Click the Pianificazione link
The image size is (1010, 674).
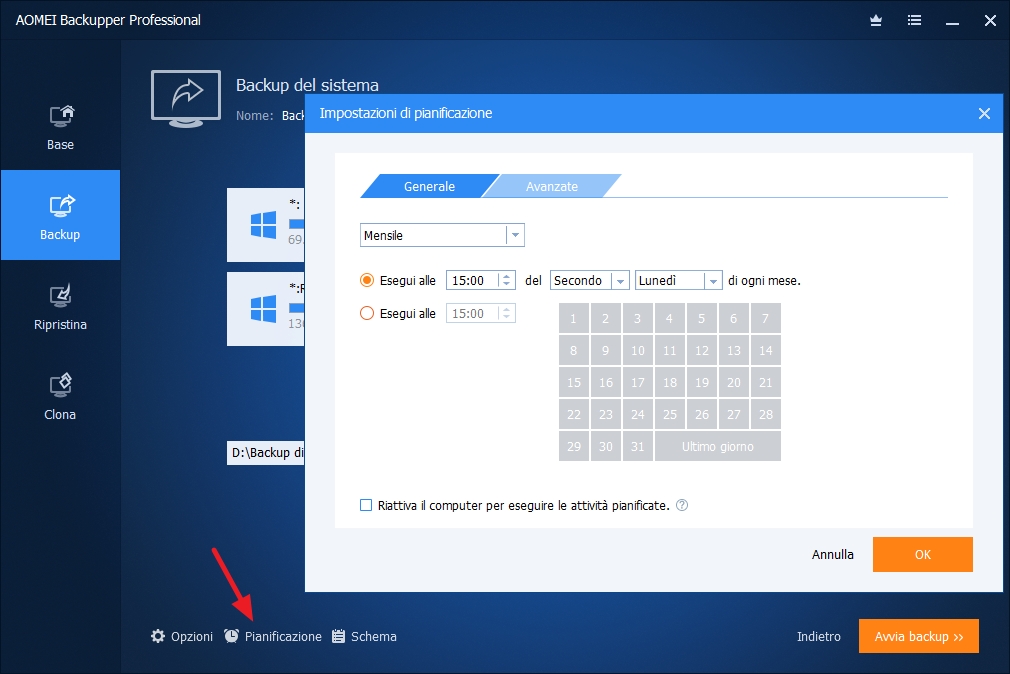pos(283,637)
